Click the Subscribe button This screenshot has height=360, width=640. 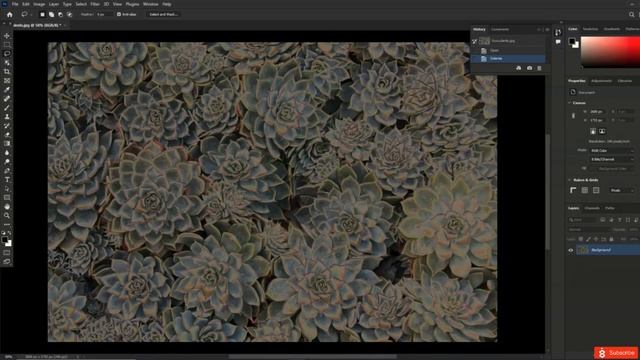pos(616,353)
